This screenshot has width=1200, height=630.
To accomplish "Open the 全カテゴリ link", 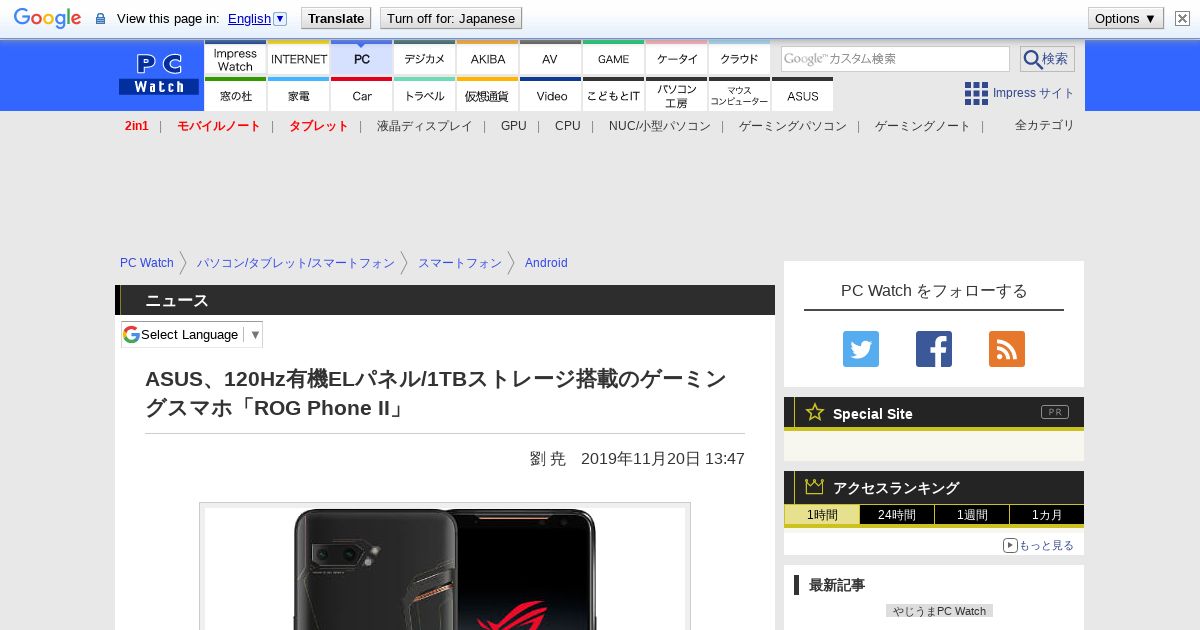I will pos(1045,125).
